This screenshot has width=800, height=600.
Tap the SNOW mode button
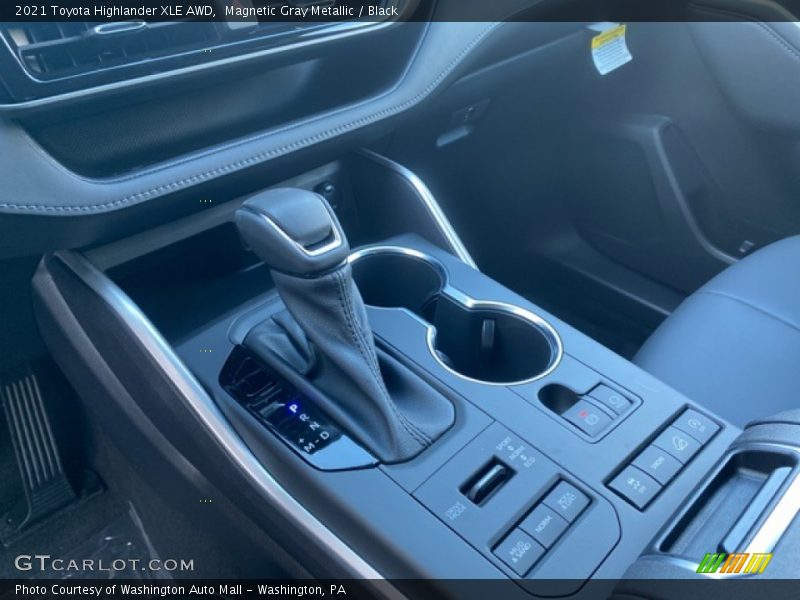point(659,463)
